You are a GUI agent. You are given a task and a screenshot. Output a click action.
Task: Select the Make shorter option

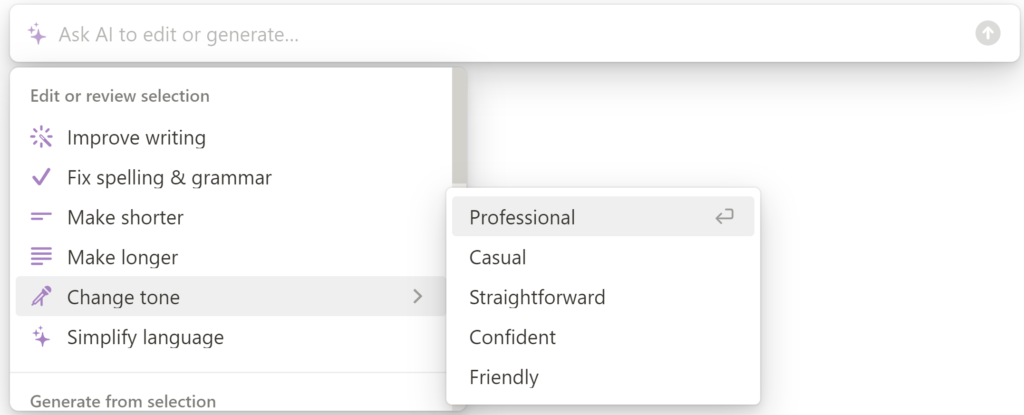coord(231,217)
